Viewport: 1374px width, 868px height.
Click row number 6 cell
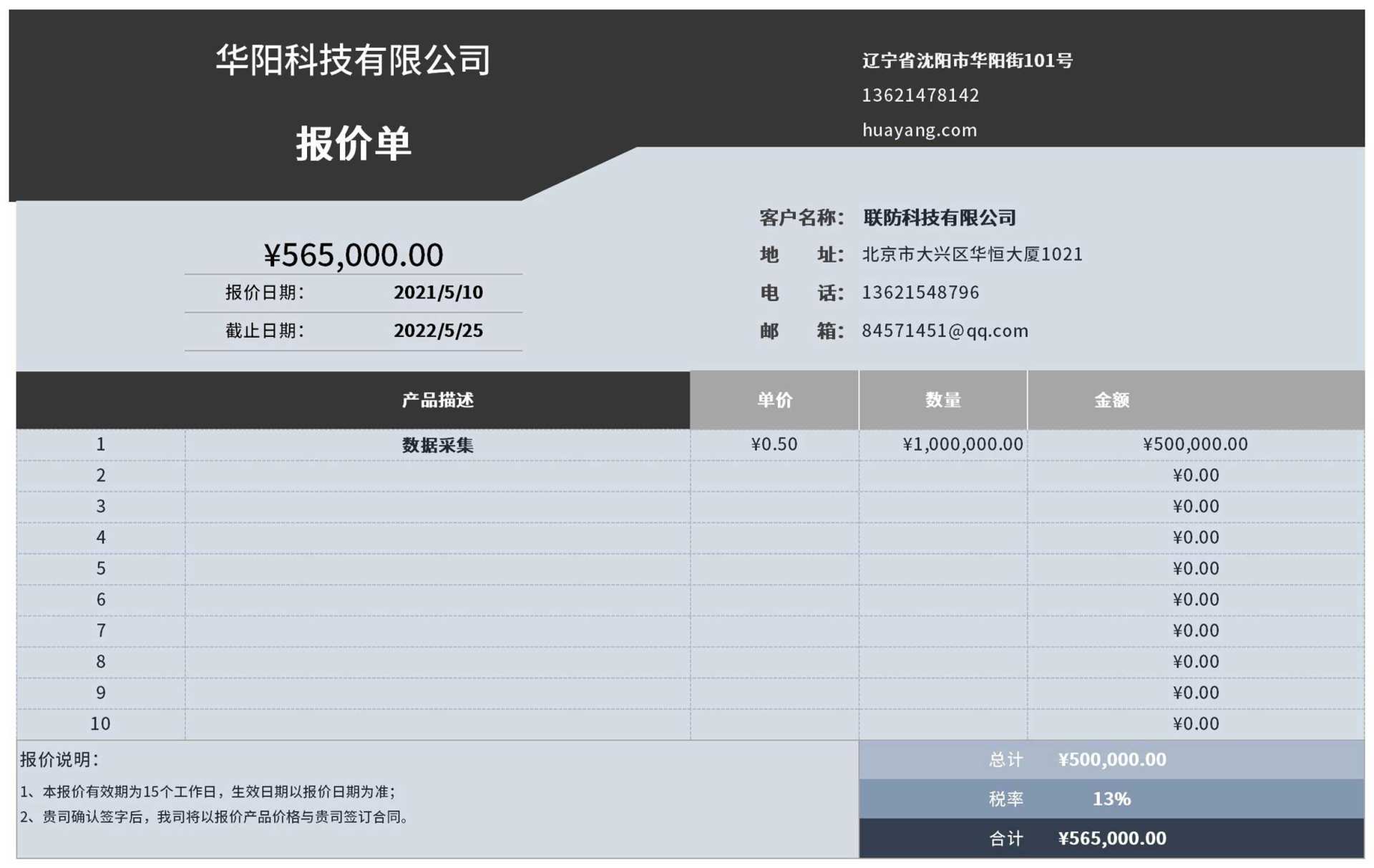pyautogui.click(x=101, y=600)
